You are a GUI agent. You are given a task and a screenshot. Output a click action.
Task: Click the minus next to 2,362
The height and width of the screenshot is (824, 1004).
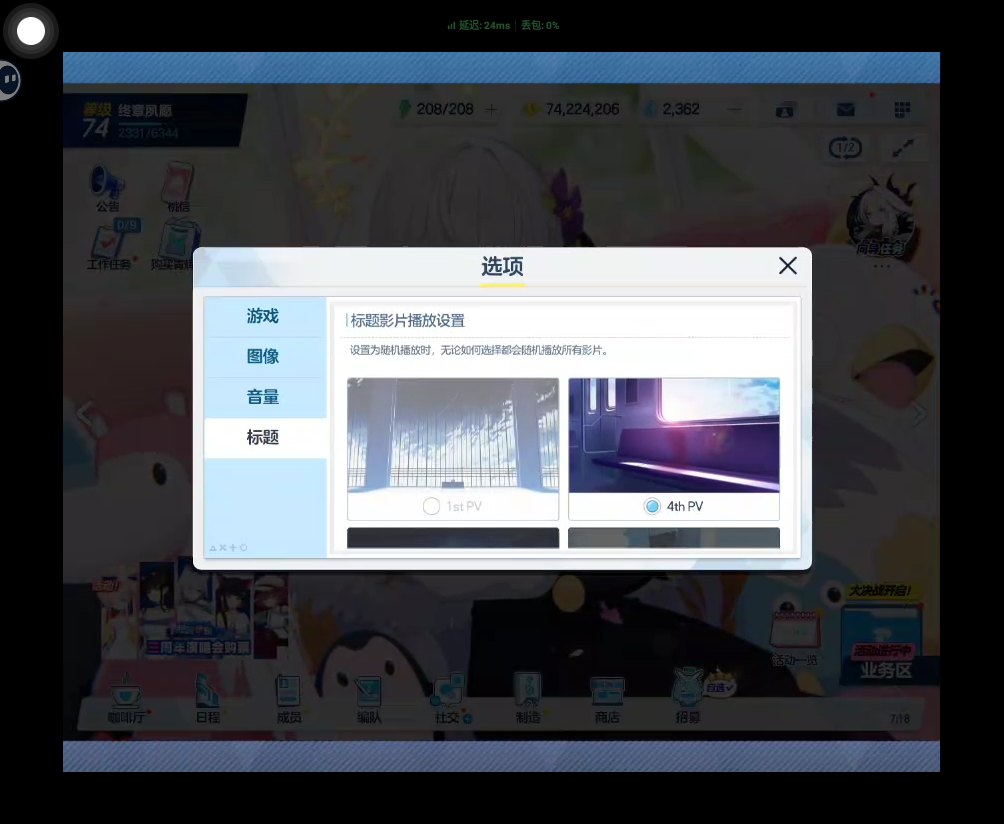pyautogui.click(x=734, y=110)
